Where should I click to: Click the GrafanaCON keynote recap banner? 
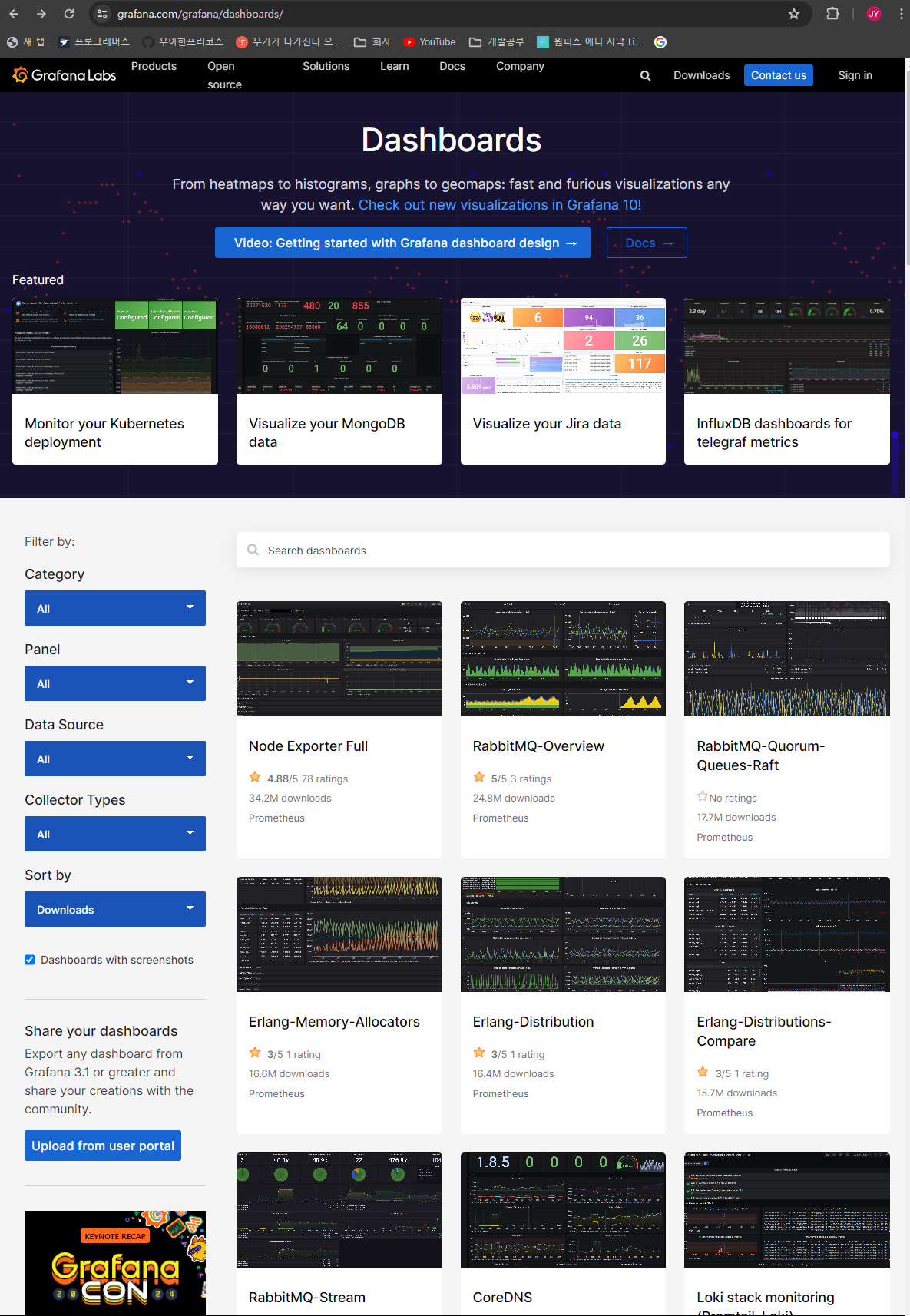point(115,1263)
